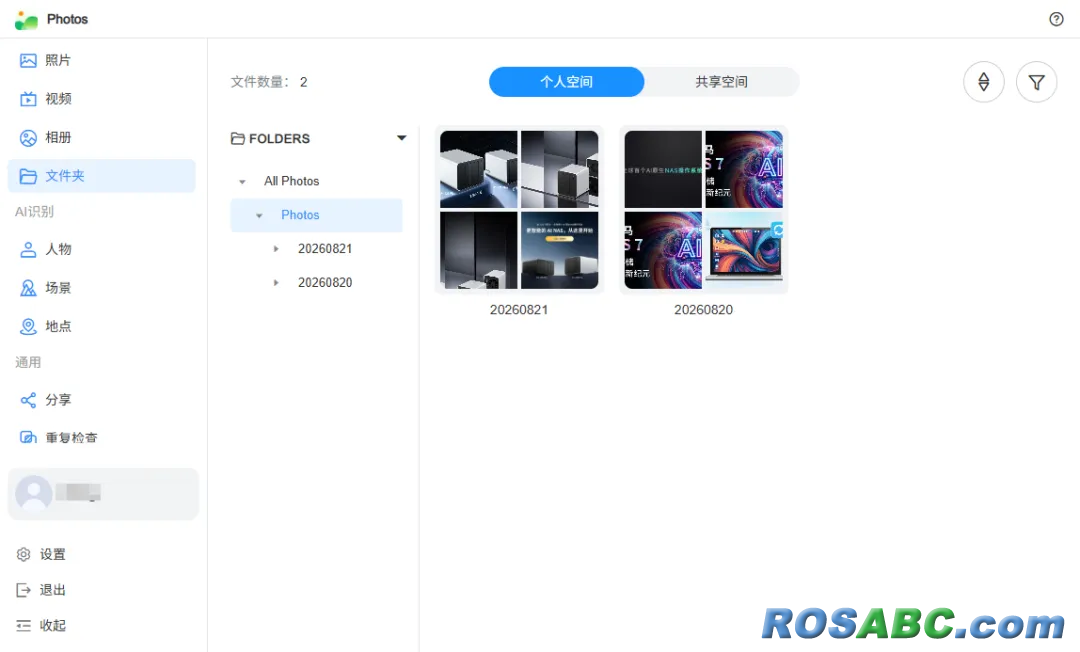Click the 人物 person icon
Viewport: 1080px width, 652px height.
point(28,249)
